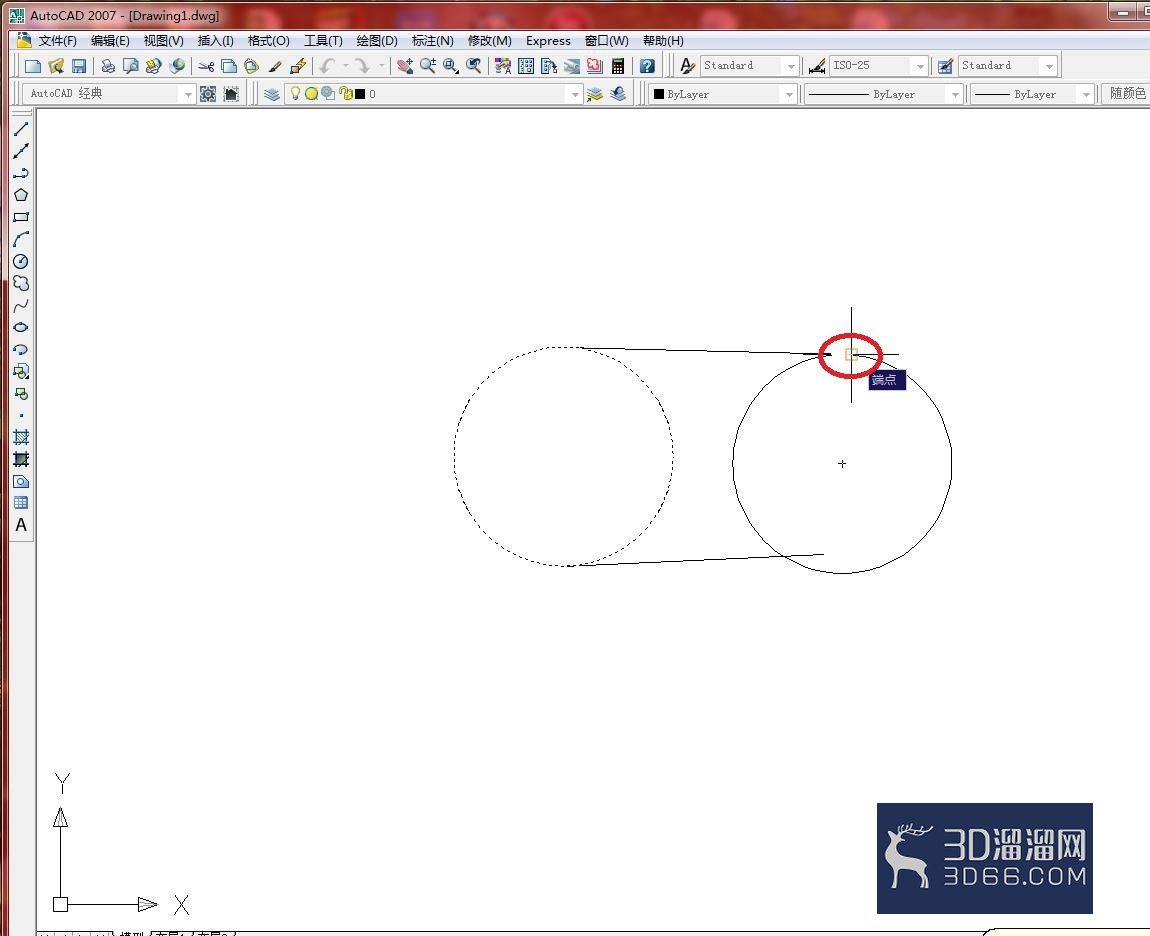Select the Gradient fill tool
This screenshot has height=936, width=1150.
pyautogui.click(x=21, y=460)
